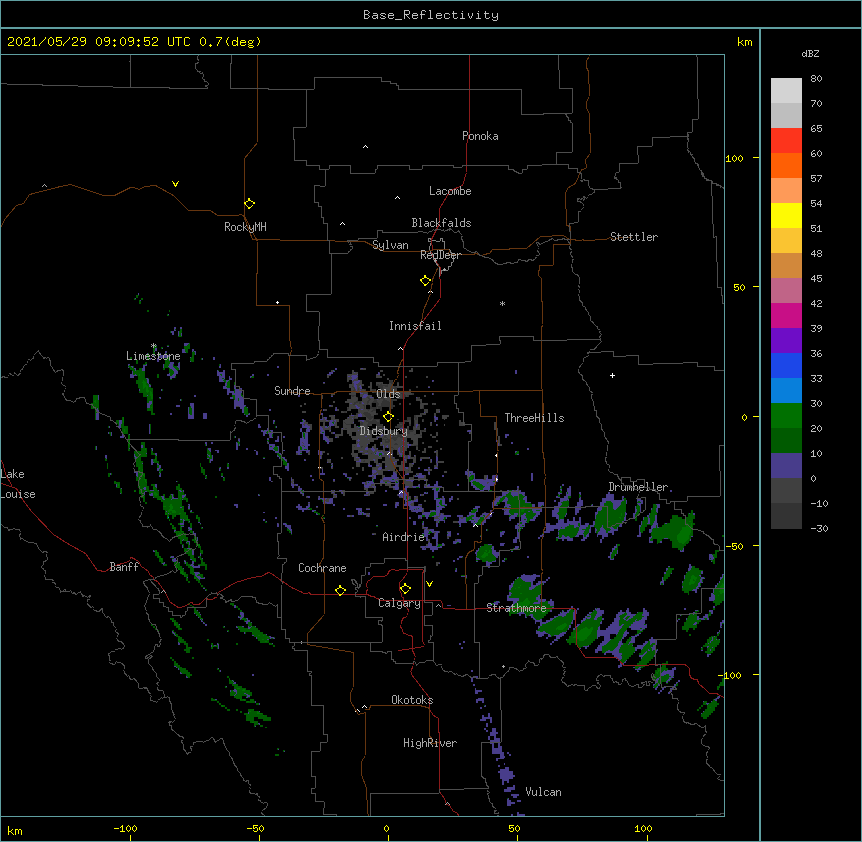Click the white plus marker north of Drumheller

click(x=612, y=375)
